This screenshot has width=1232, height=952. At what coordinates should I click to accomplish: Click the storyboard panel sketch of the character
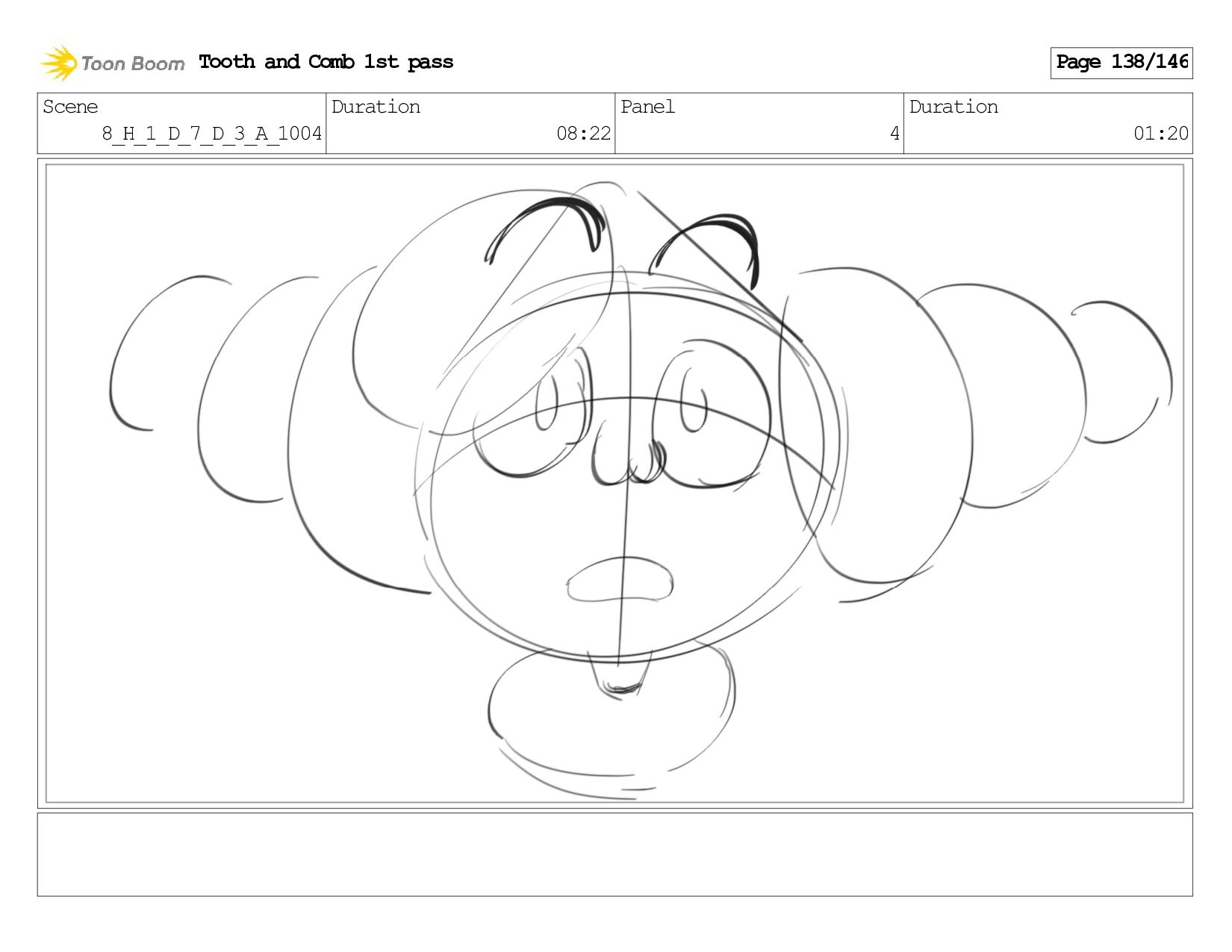pos(615,484)
